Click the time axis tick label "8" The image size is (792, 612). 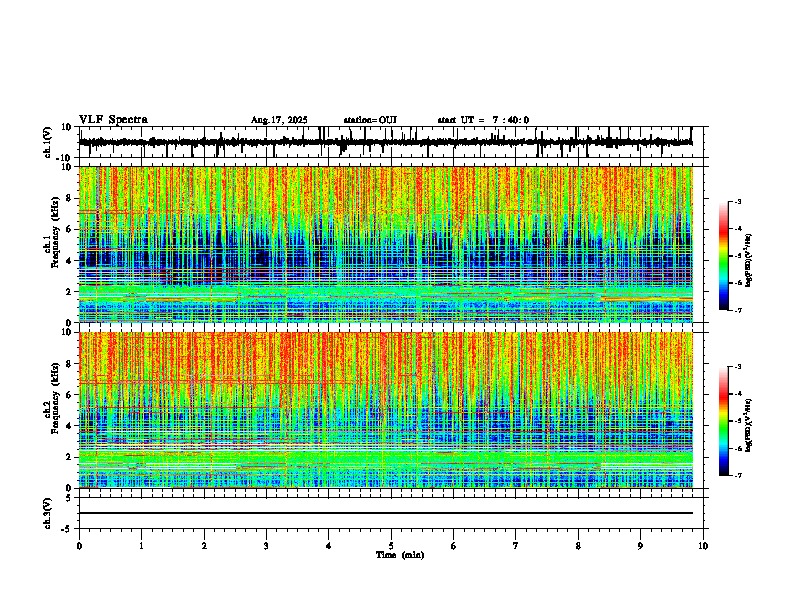pos(578,546)
